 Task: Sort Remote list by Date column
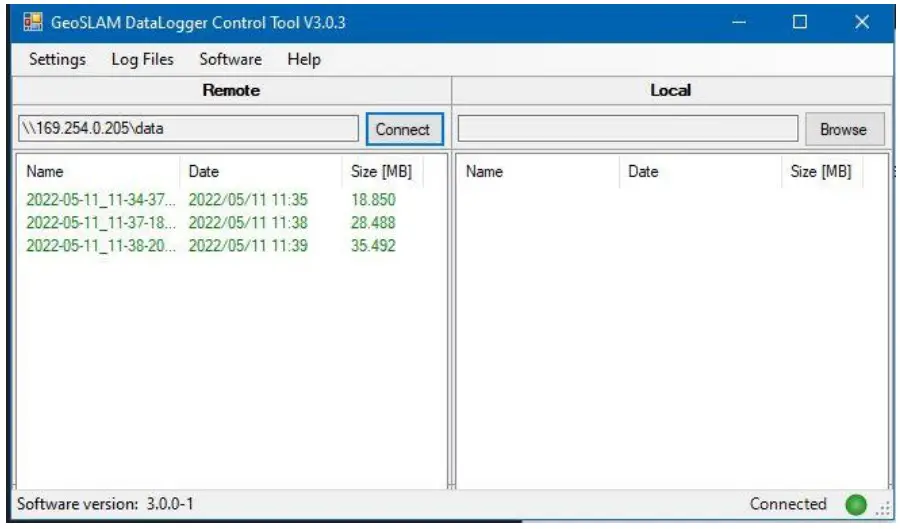click(261, 172)
